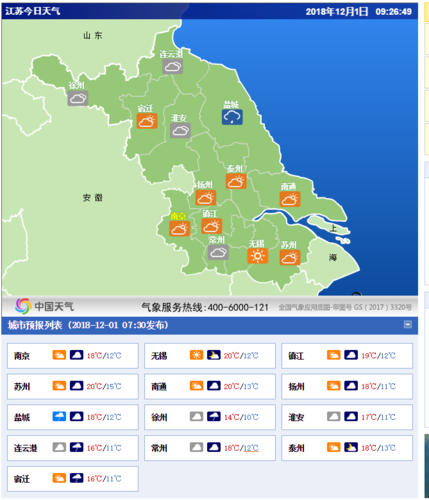Click the Xuzhou cloudy icon on map
Screen dimensions: 429x500
pos(78,98)
